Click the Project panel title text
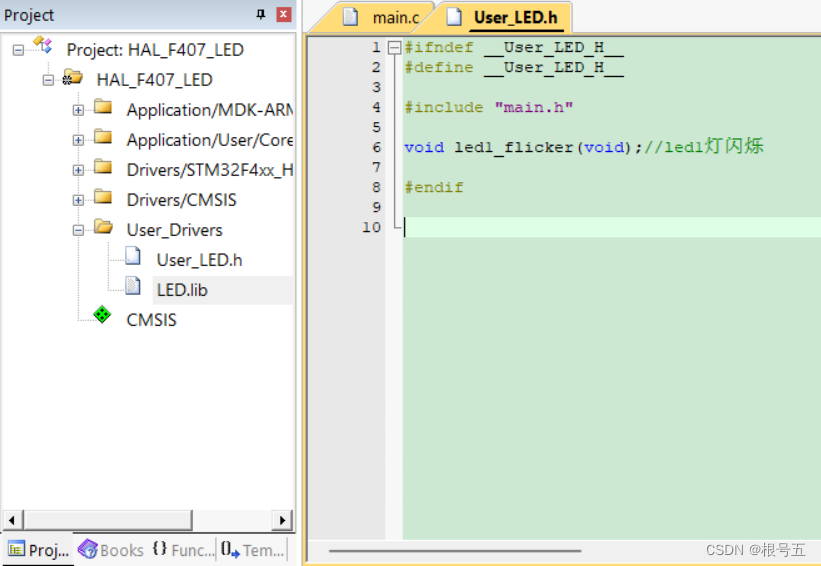Screen dimensions: 821x566 coord(29,15)
